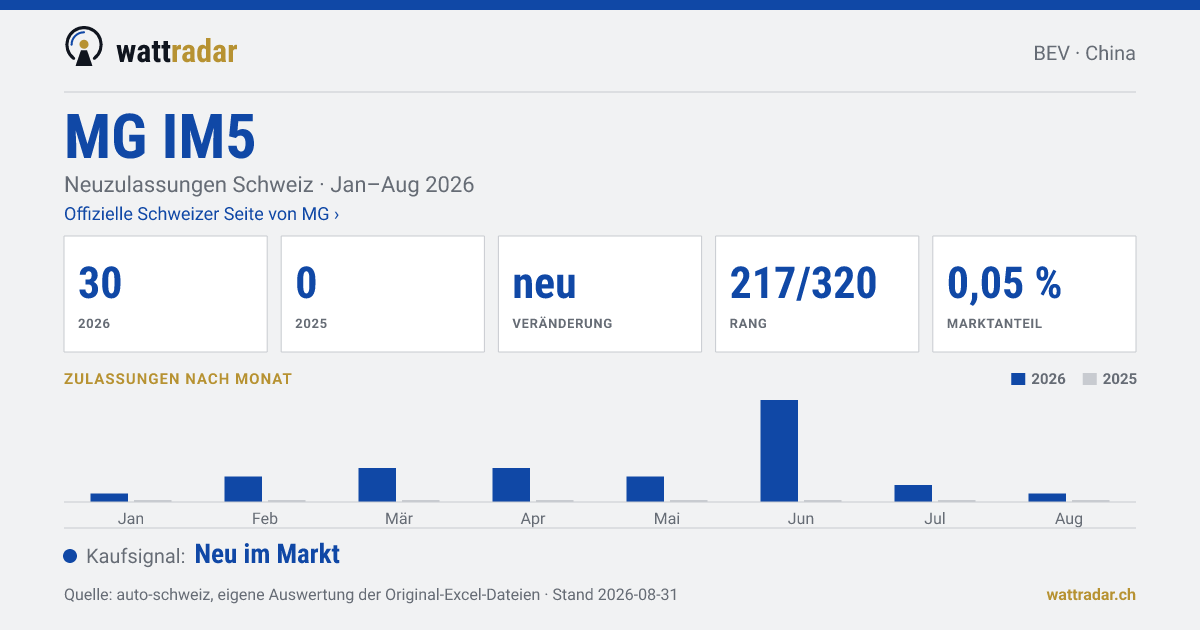Click the wattradar brand name
The height and width of the screenshot is (630, 1200).
pos(177,50)
